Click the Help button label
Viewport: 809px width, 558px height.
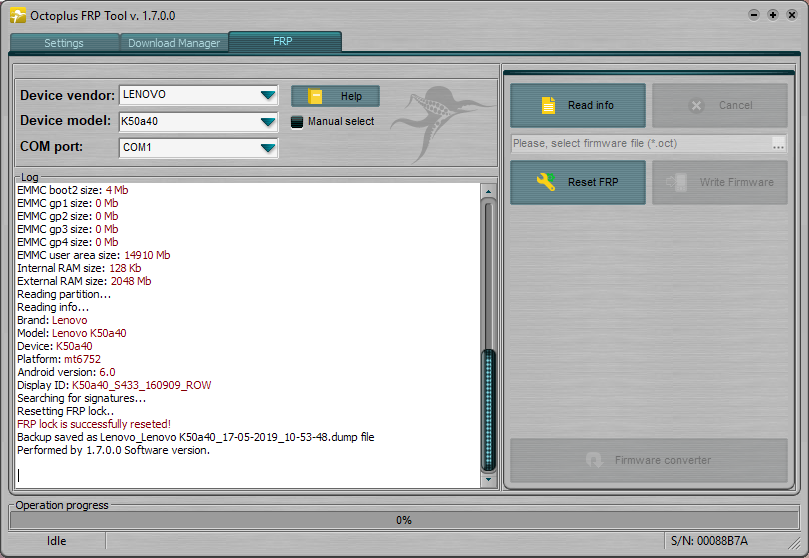tap(351, 96)
